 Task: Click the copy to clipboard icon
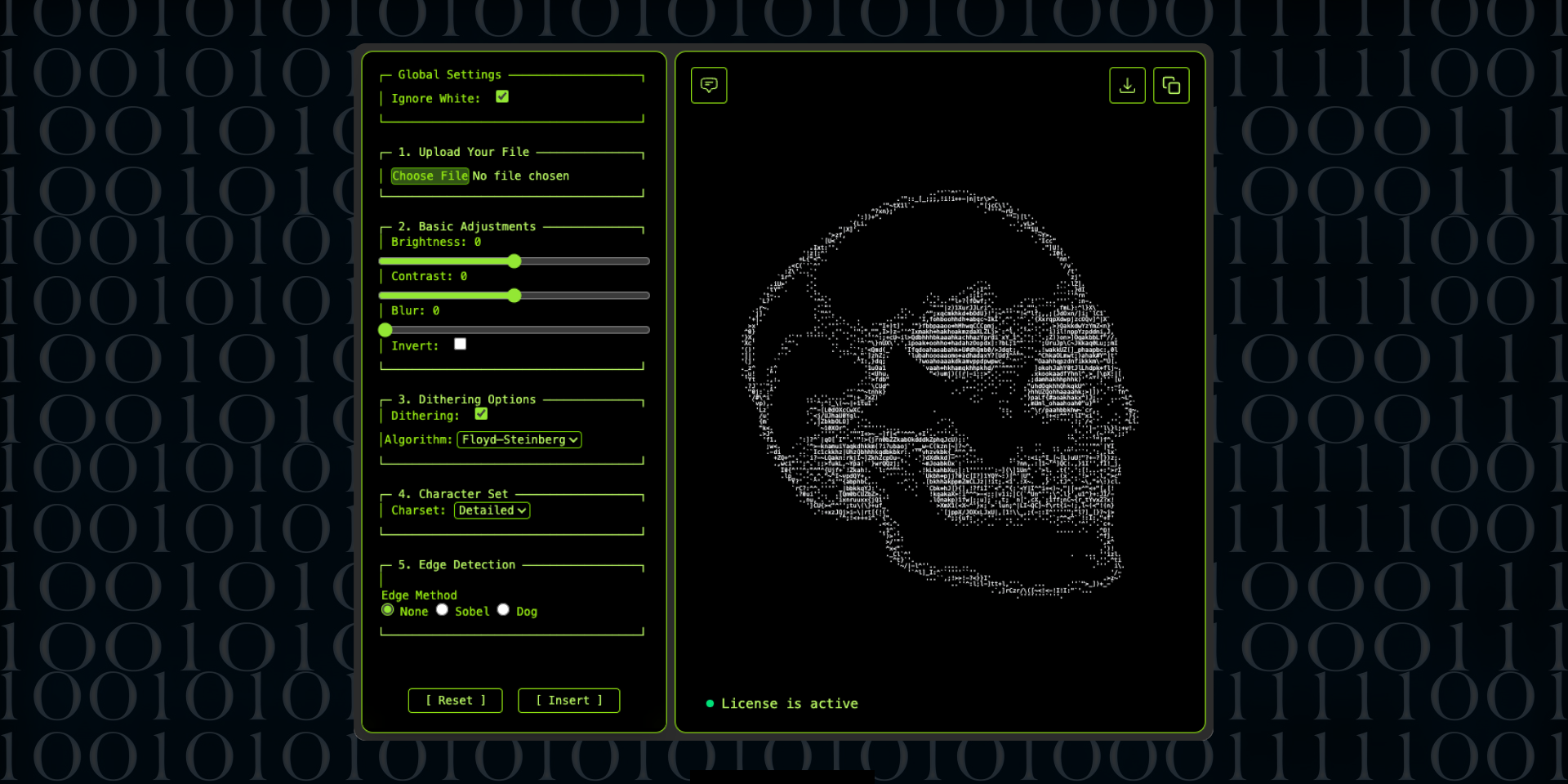[x=1171, y=85]
